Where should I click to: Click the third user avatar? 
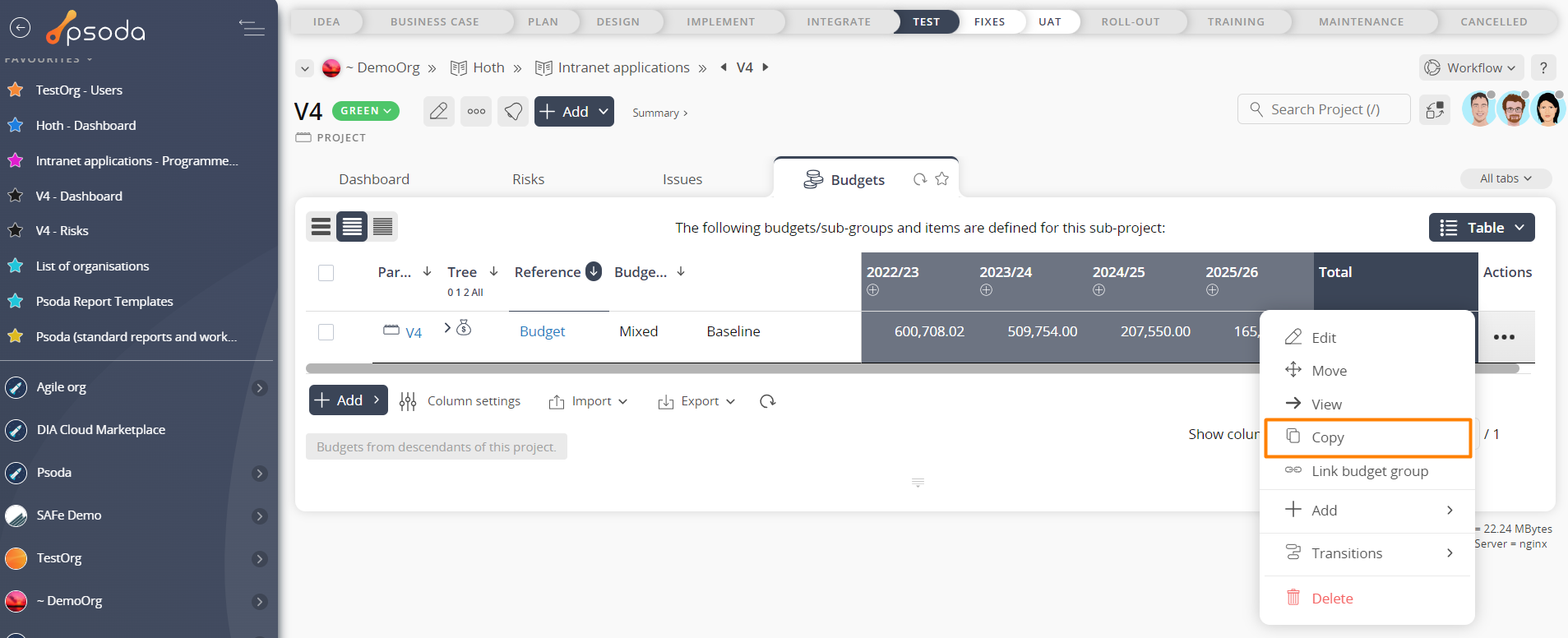(1547, 109)
